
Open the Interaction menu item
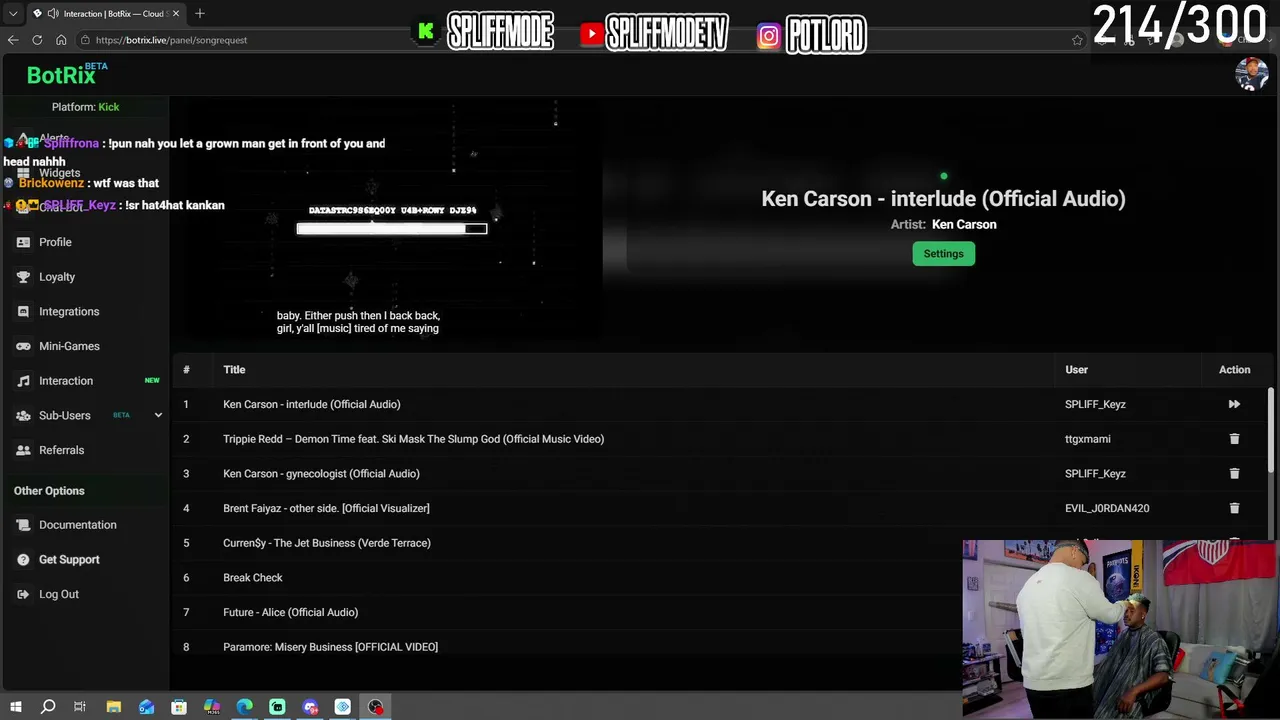66,381
